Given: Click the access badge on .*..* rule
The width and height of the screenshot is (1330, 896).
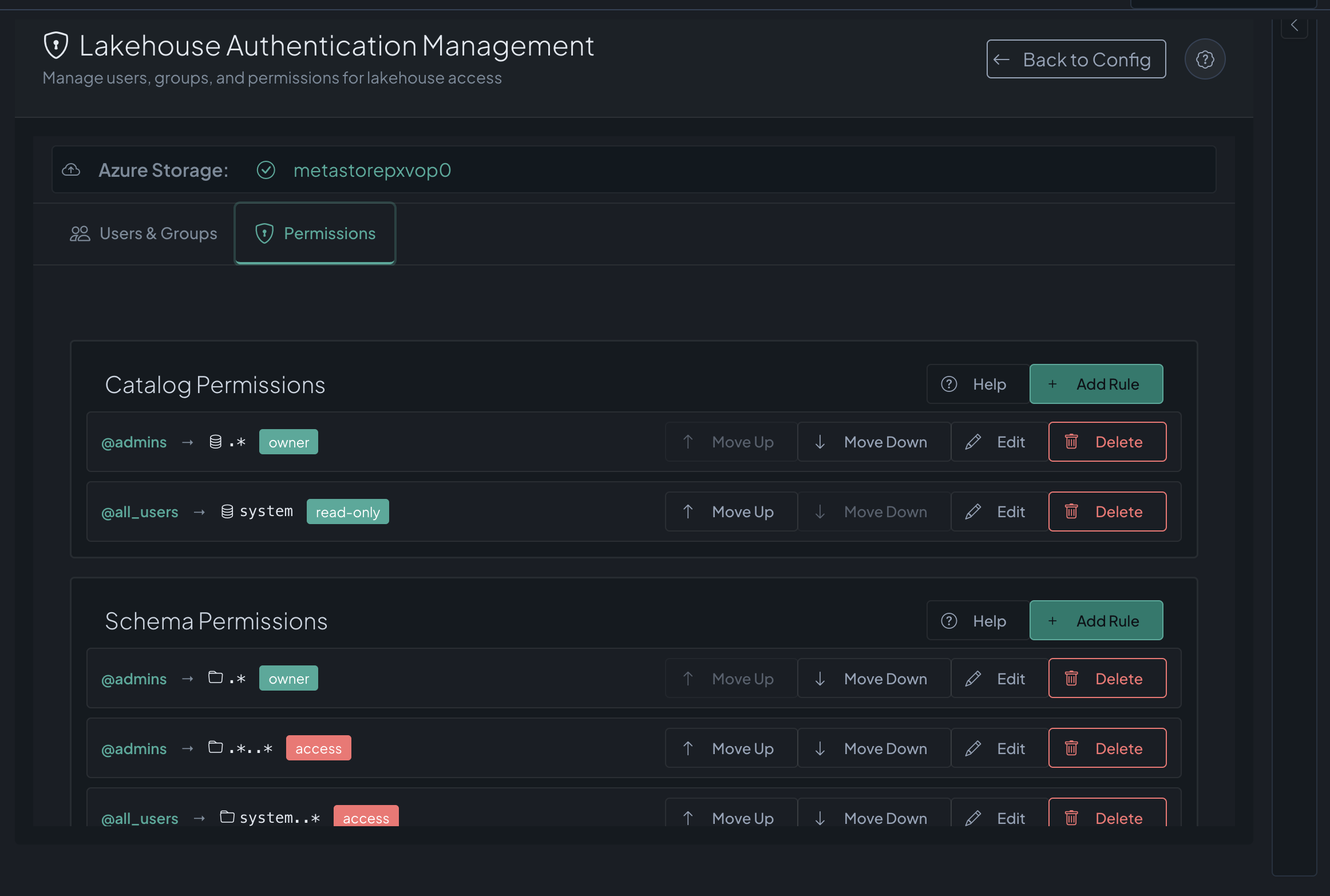Looking at the screenshot, I should point(318,748).
